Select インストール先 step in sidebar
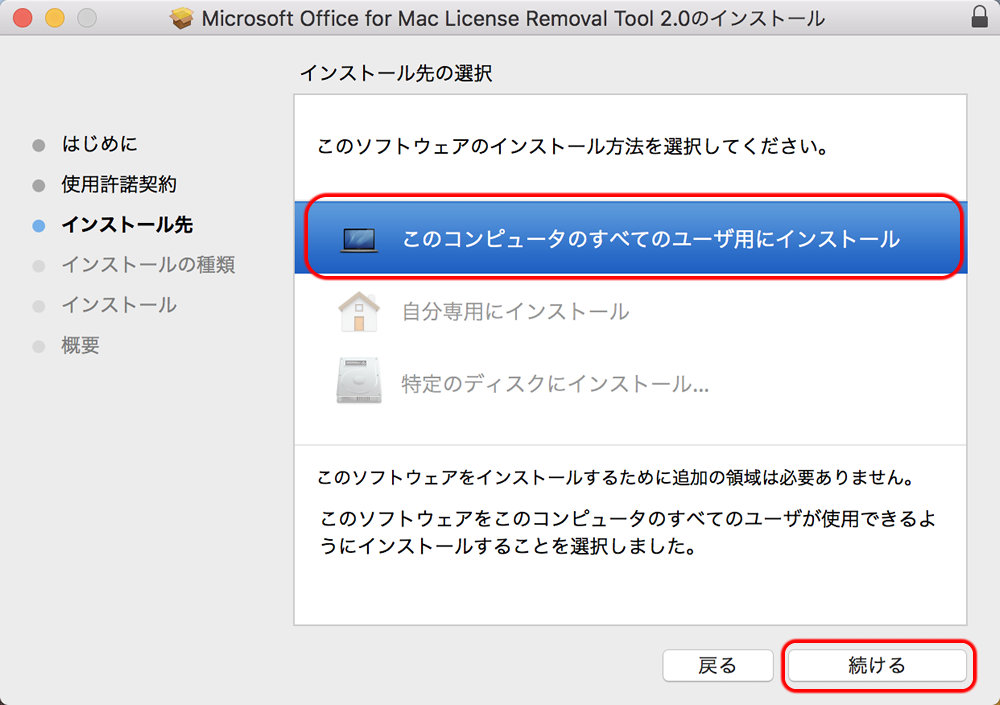This screenshot has width=1000, height=705. coord(127,225)
